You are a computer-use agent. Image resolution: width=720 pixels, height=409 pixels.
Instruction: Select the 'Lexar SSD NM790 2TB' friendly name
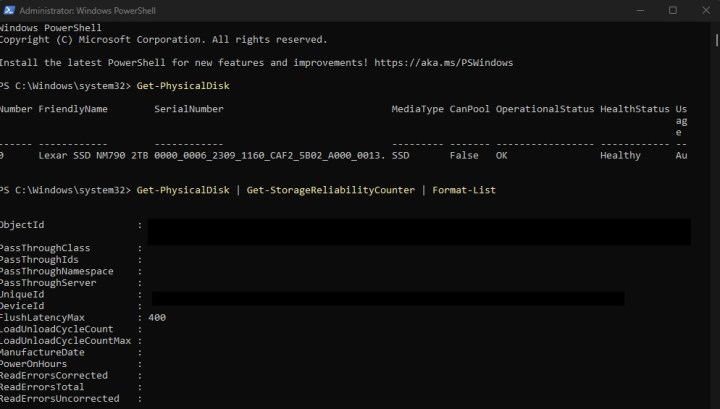click(93, 156)
